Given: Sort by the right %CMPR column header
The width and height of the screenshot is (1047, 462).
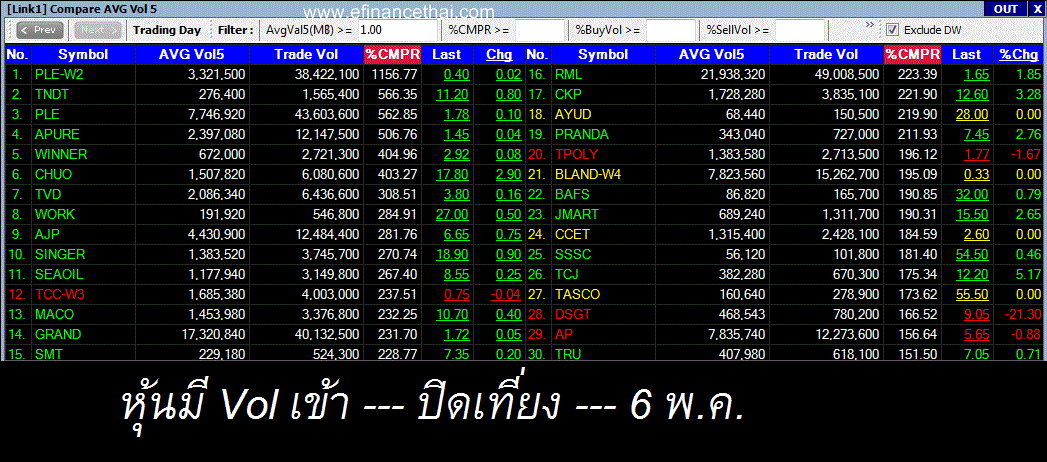Looking at the screenshot, I should pyautogui.click(x=912, y=55).
